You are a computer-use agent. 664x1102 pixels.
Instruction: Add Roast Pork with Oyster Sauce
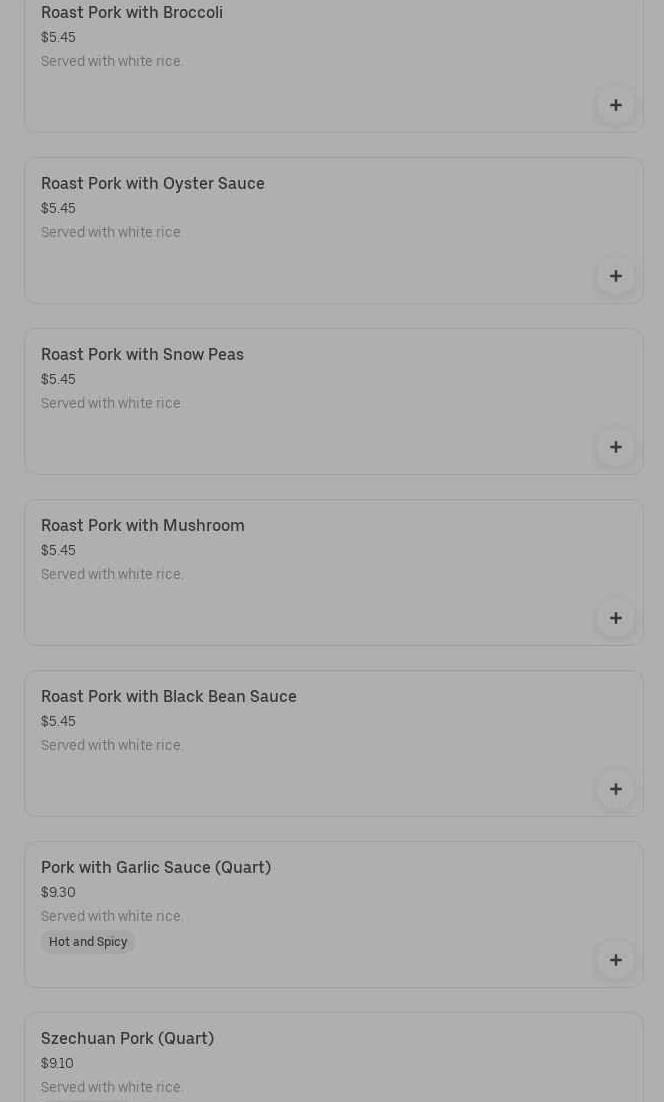(x=615, y=276)
